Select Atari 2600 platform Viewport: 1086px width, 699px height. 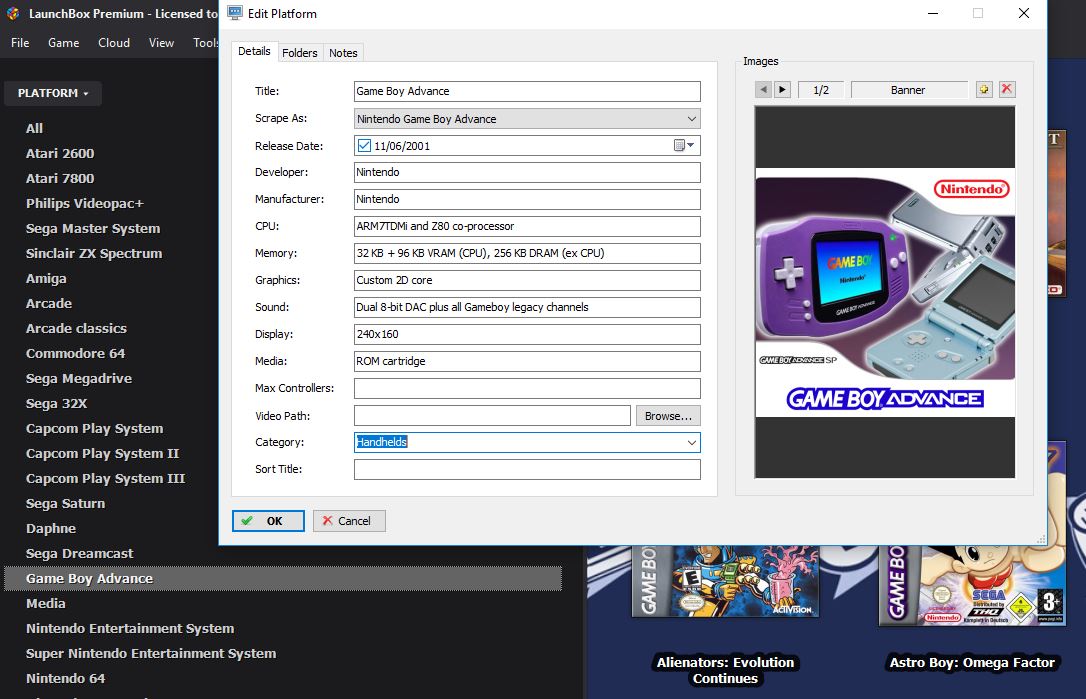(x=60, y=153)
